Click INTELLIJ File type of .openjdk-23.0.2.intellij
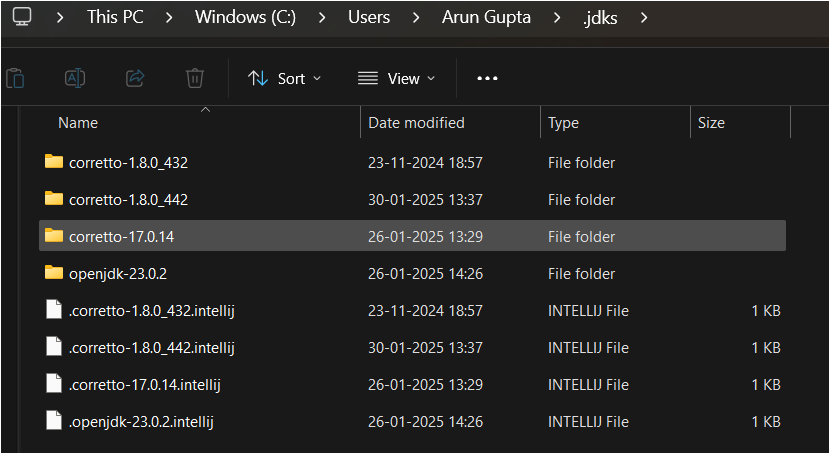The image size is (830, 454). click(x=588, y=422)
